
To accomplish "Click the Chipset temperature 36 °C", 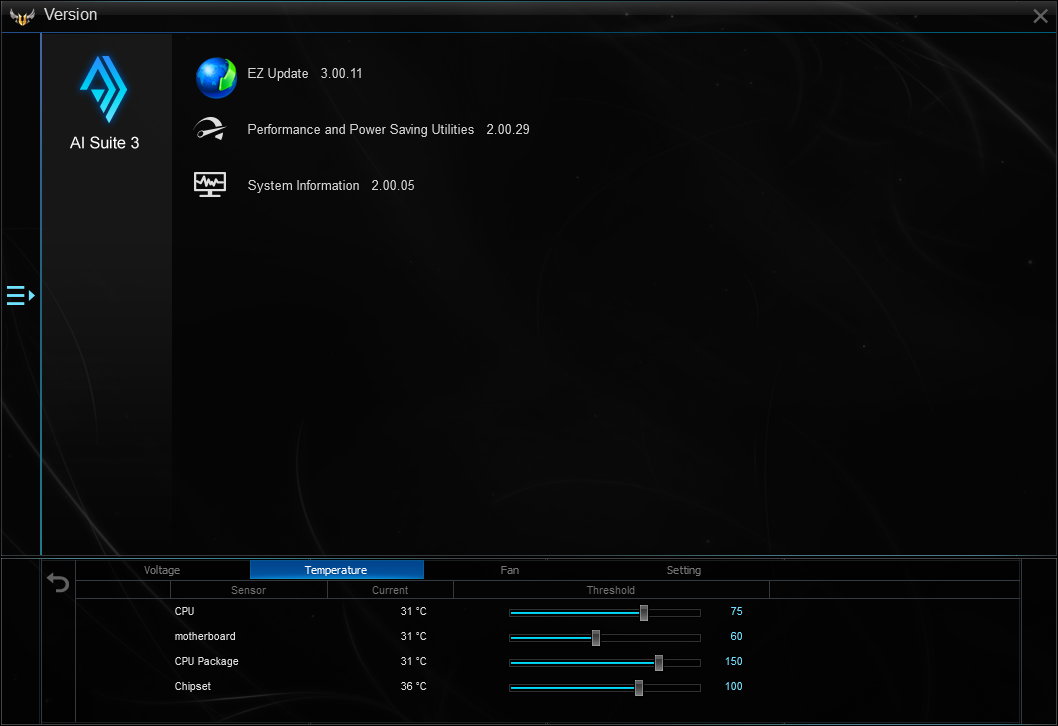I will pyautogui.click(x=414, y=686).
